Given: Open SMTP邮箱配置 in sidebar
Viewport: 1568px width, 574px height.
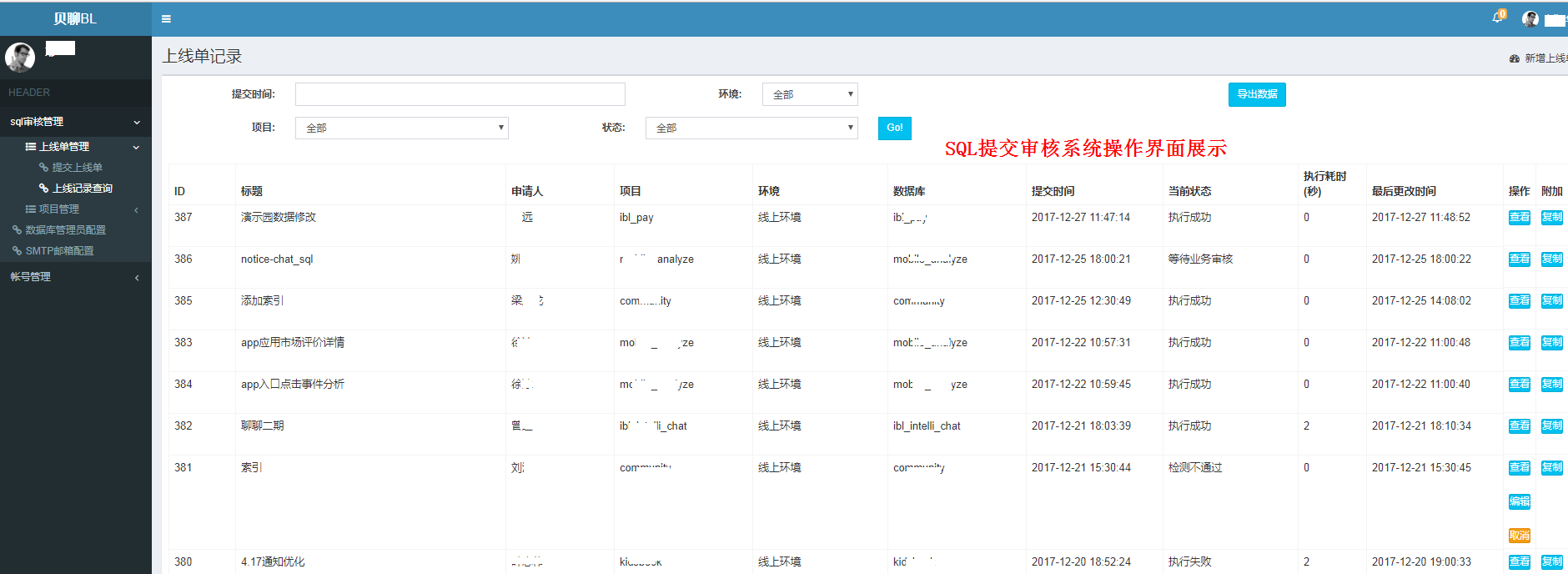Looking at the screenshot, I should point(58,251).
